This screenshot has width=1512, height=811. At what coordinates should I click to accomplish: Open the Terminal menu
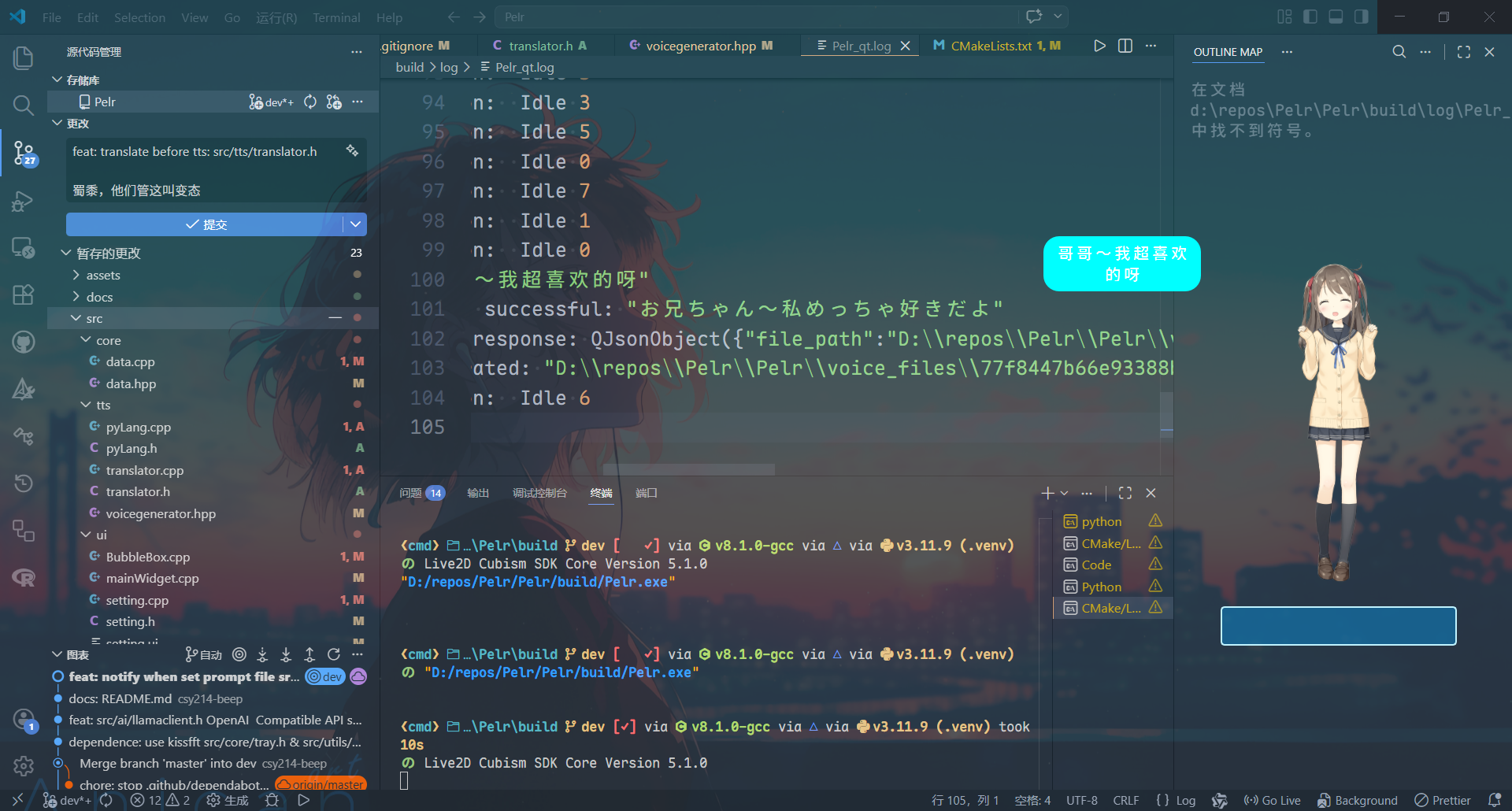pyautogui.click(x=336, y=17)
